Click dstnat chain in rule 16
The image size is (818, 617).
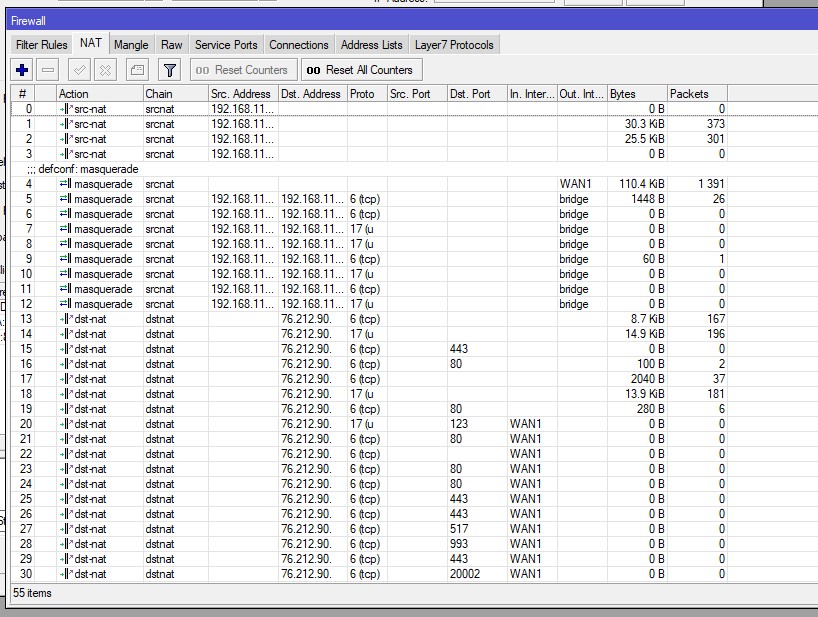coord(160,364)
